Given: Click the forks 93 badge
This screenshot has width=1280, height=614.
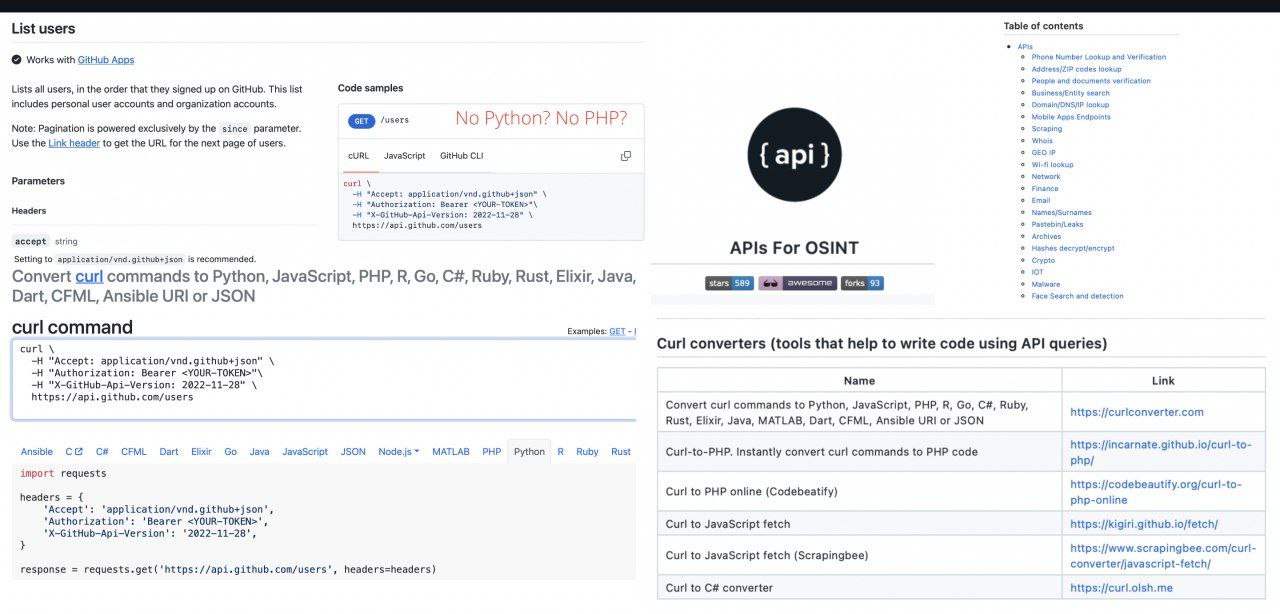Looking at the screenshot, I should click(862, 283).
